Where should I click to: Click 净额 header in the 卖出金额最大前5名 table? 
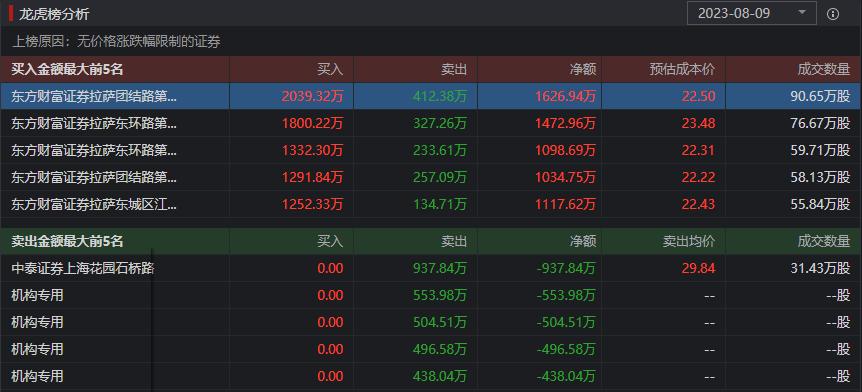pyautogui.click(x=583, y=241)
